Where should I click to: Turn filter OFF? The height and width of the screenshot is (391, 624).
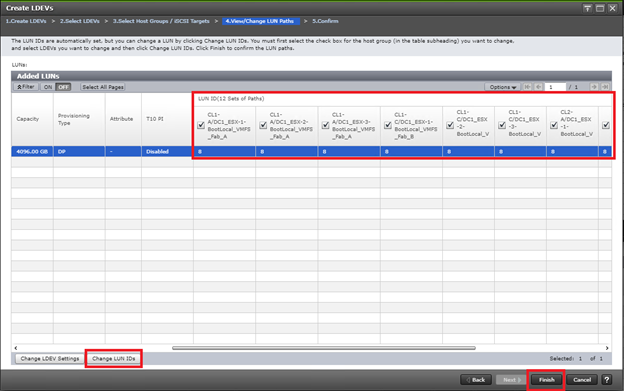[63, 87]
